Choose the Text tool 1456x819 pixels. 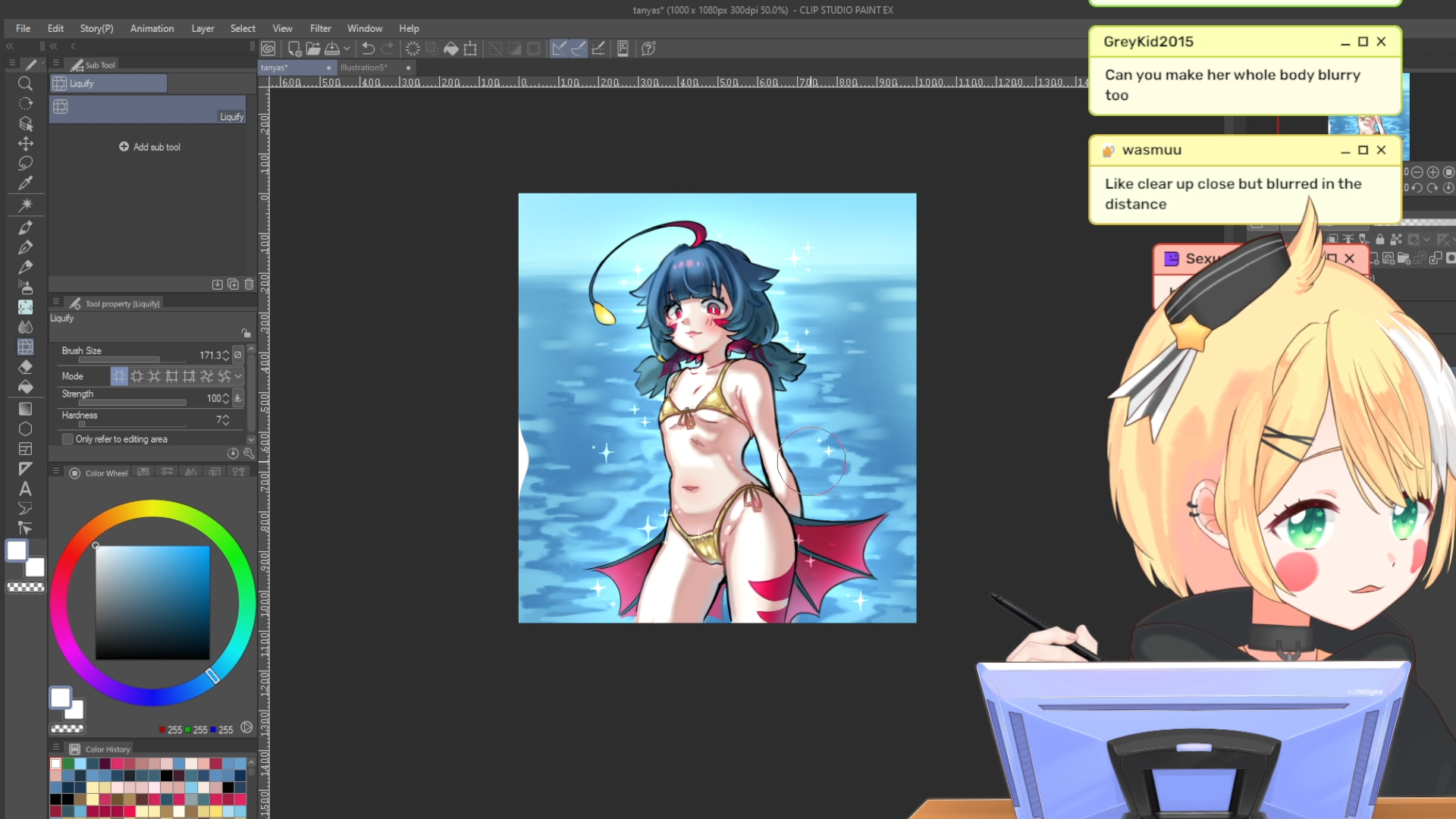pos(25,489)
